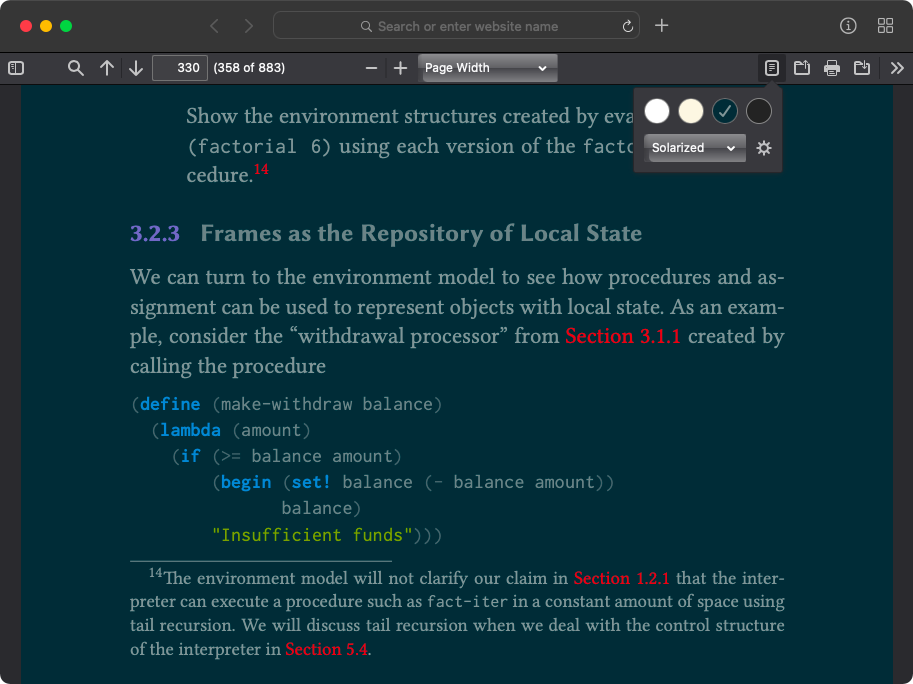
Task: Click the lambda keyword in code
Action: [190, 430]
